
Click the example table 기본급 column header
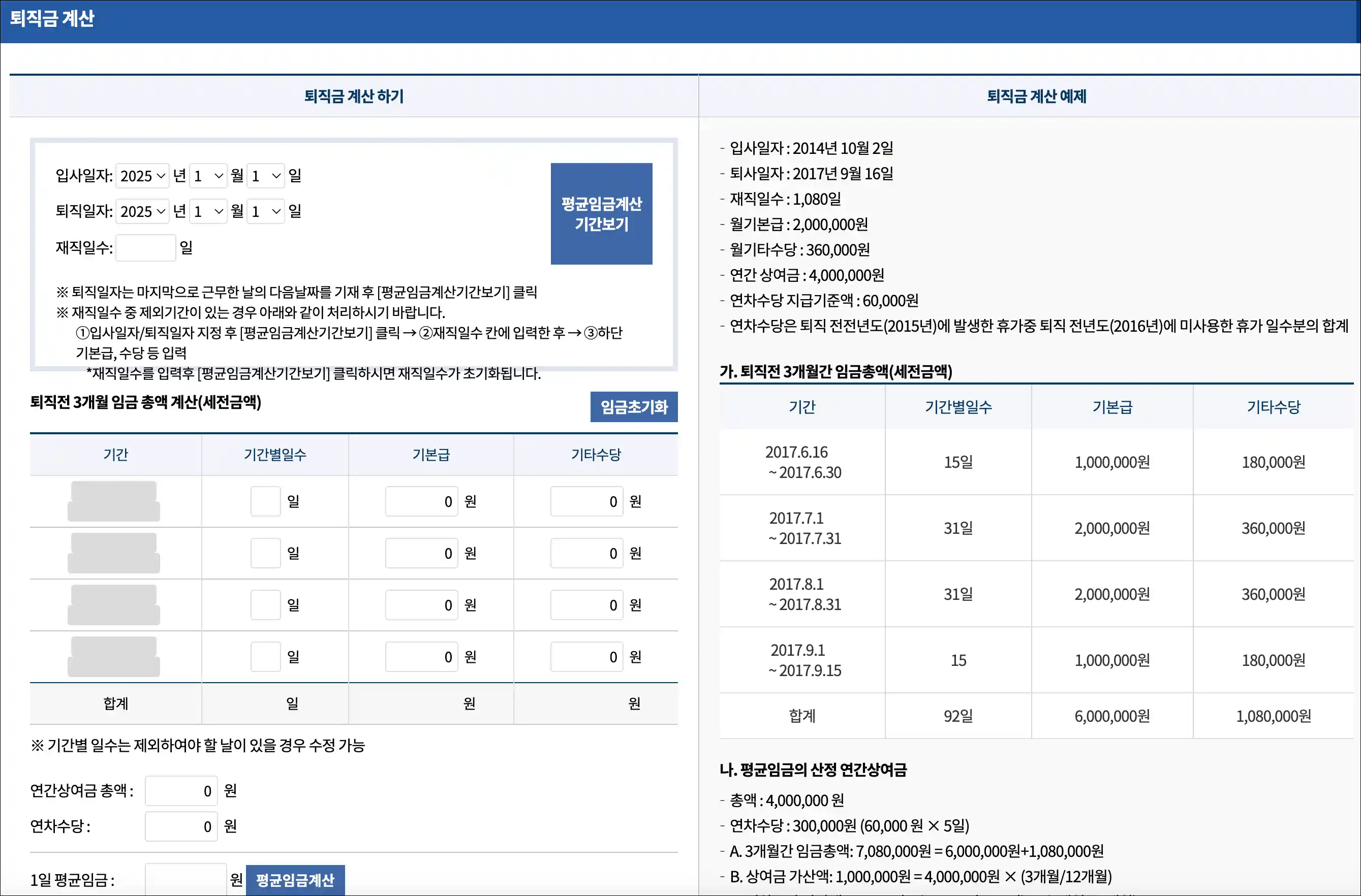click(1111, 407)
